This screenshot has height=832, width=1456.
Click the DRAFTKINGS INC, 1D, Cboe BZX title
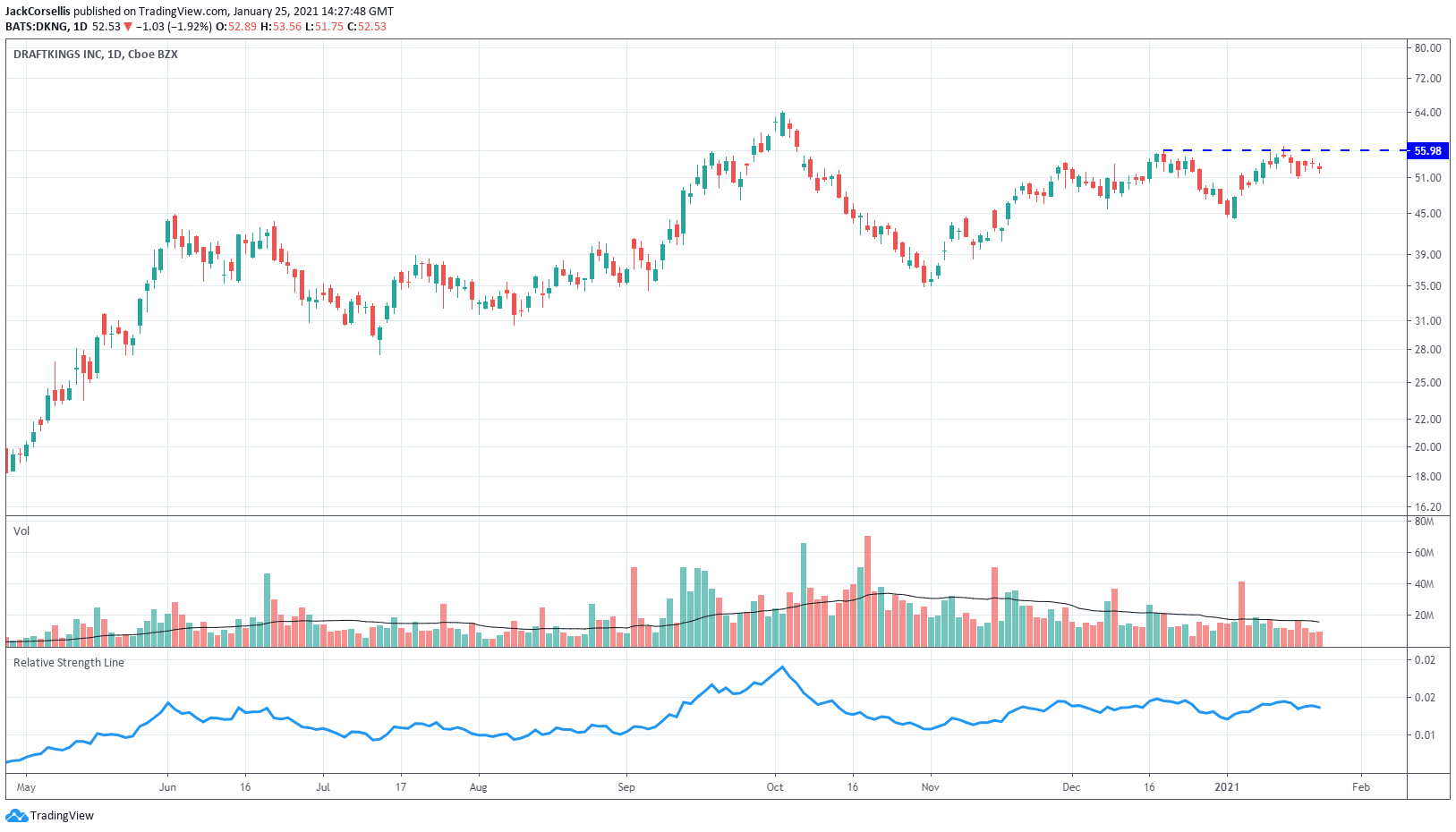click(x=96, y=55)
